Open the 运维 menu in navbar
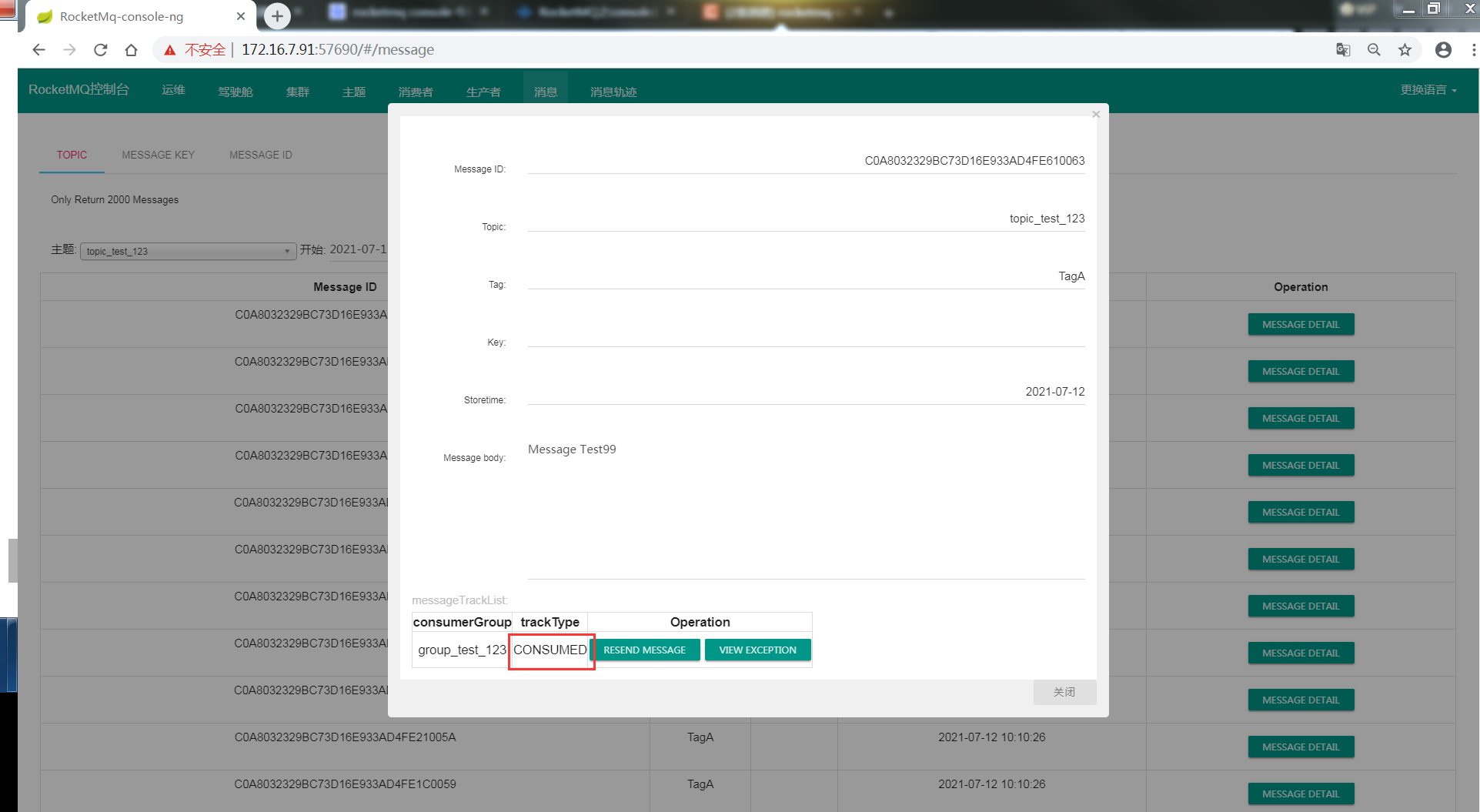This screenshot has width=1480, height=812. pos(173,90)
